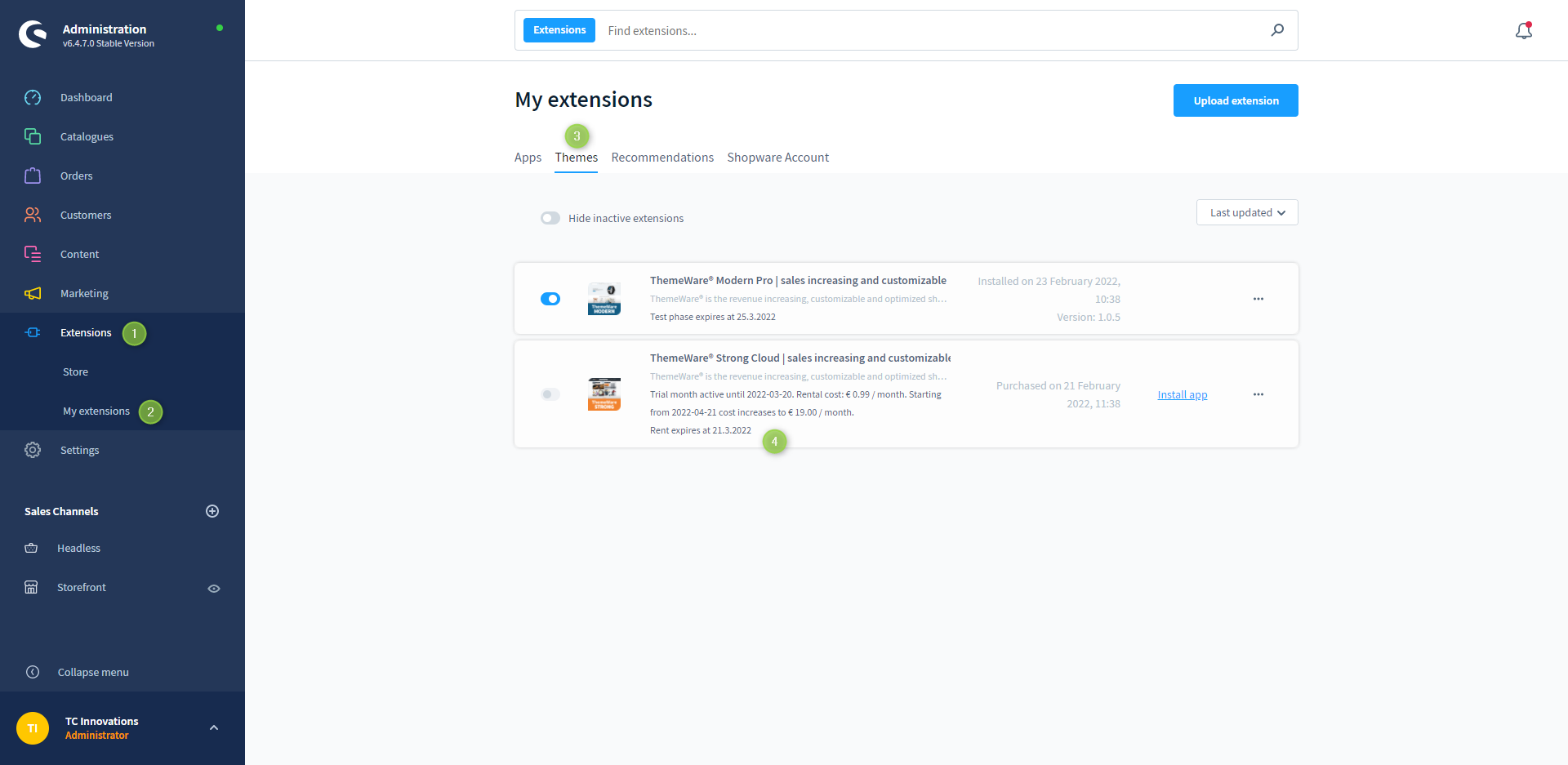Click the Marketing megaphone icon
The height and width of the screenshot is (765, 1568).
click(x=33, y=293)
